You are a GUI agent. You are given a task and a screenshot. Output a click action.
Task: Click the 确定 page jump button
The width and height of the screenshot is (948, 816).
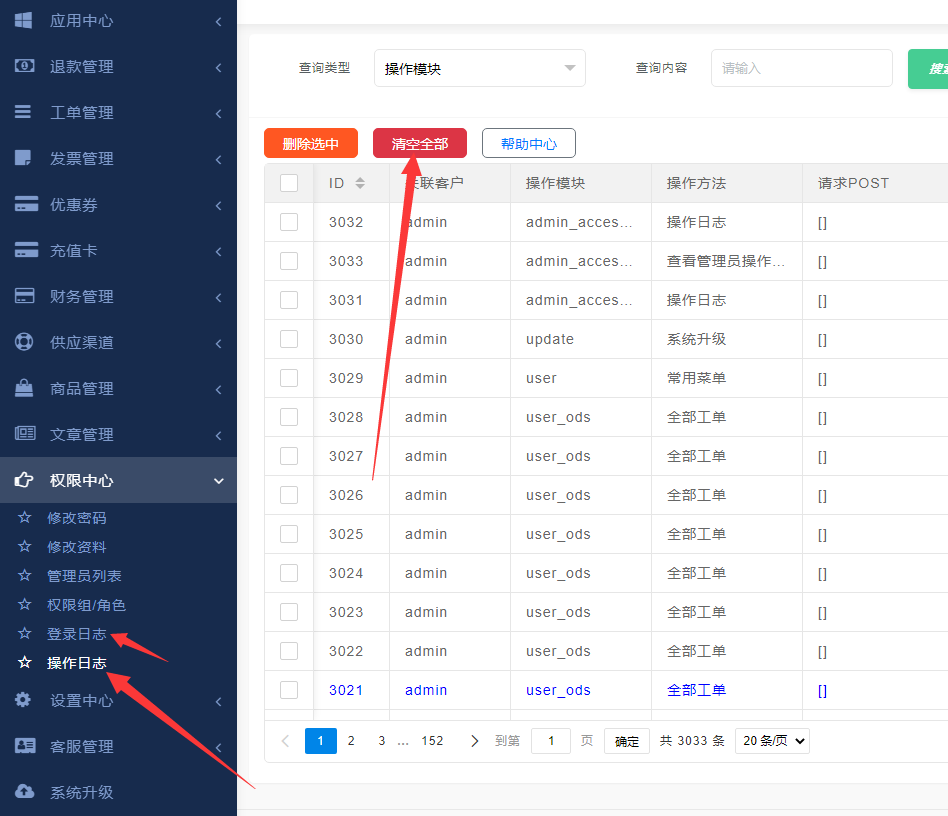coord(626,741)
